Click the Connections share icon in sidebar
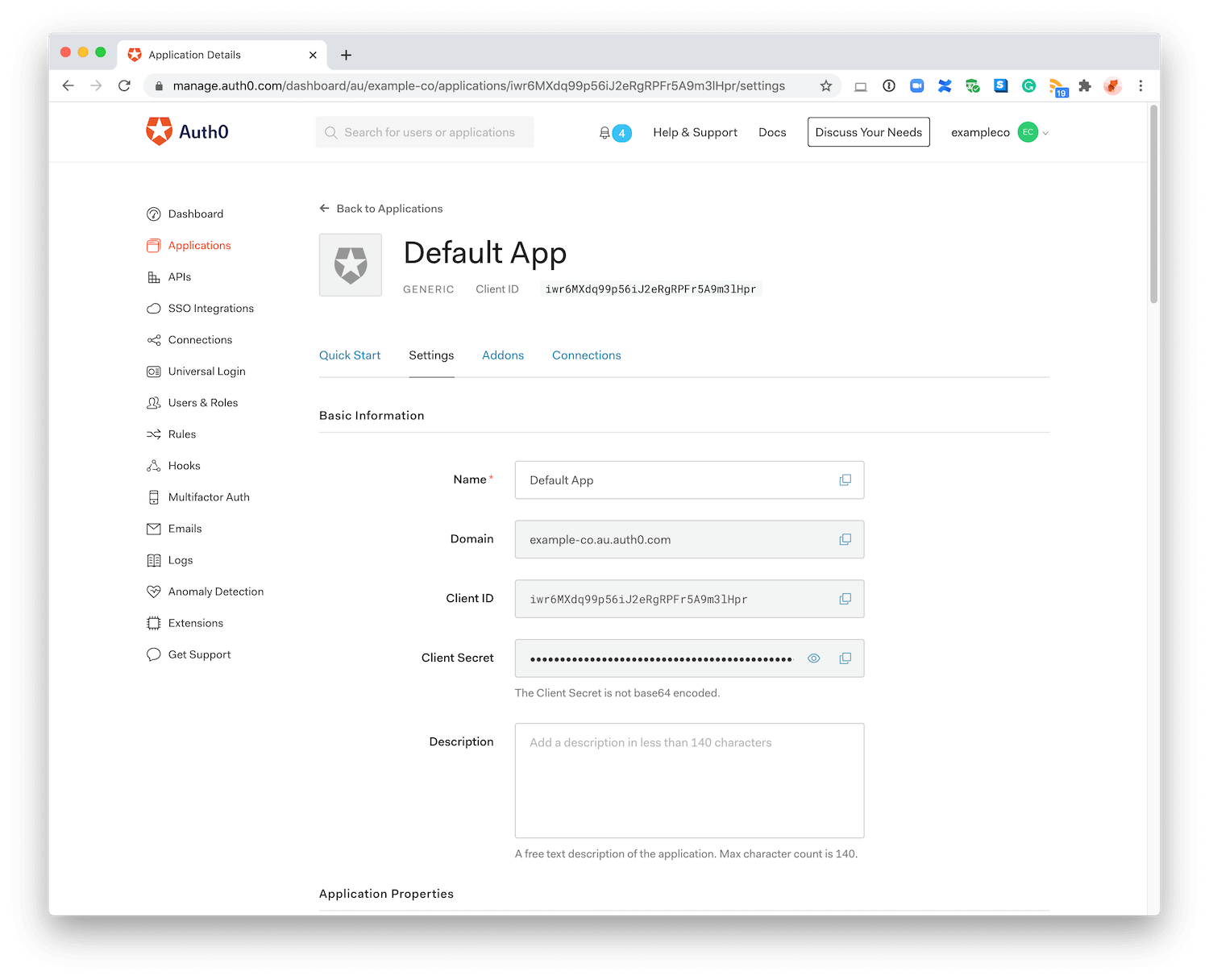The image size is (1209, 980). click(x=154, y=340)
